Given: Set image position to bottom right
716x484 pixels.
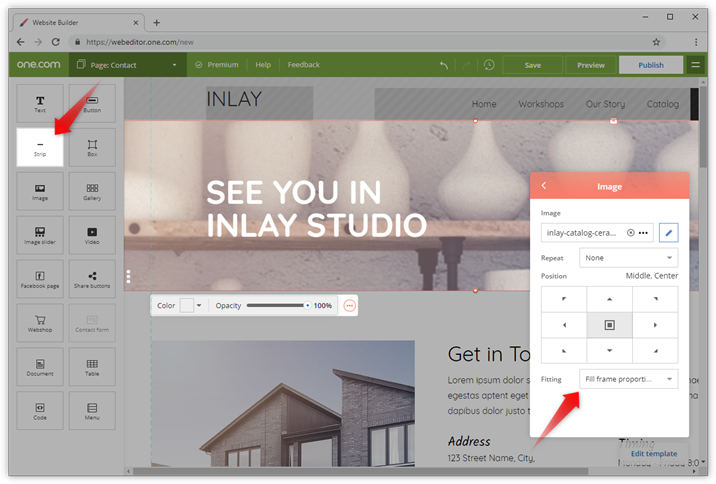Looking at the screenshot, I should coord(655,350).
